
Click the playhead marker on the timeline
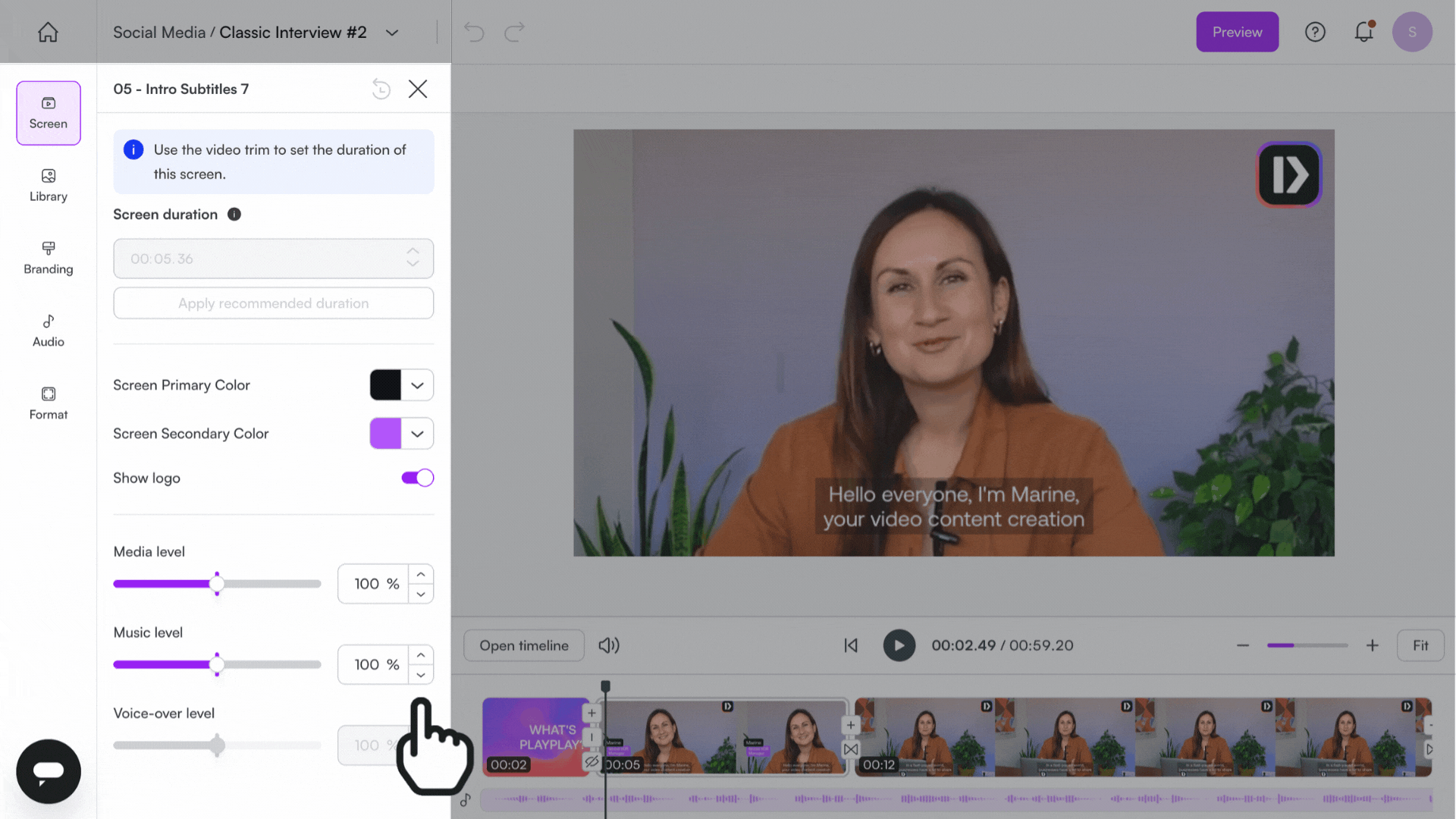point(605,686)
